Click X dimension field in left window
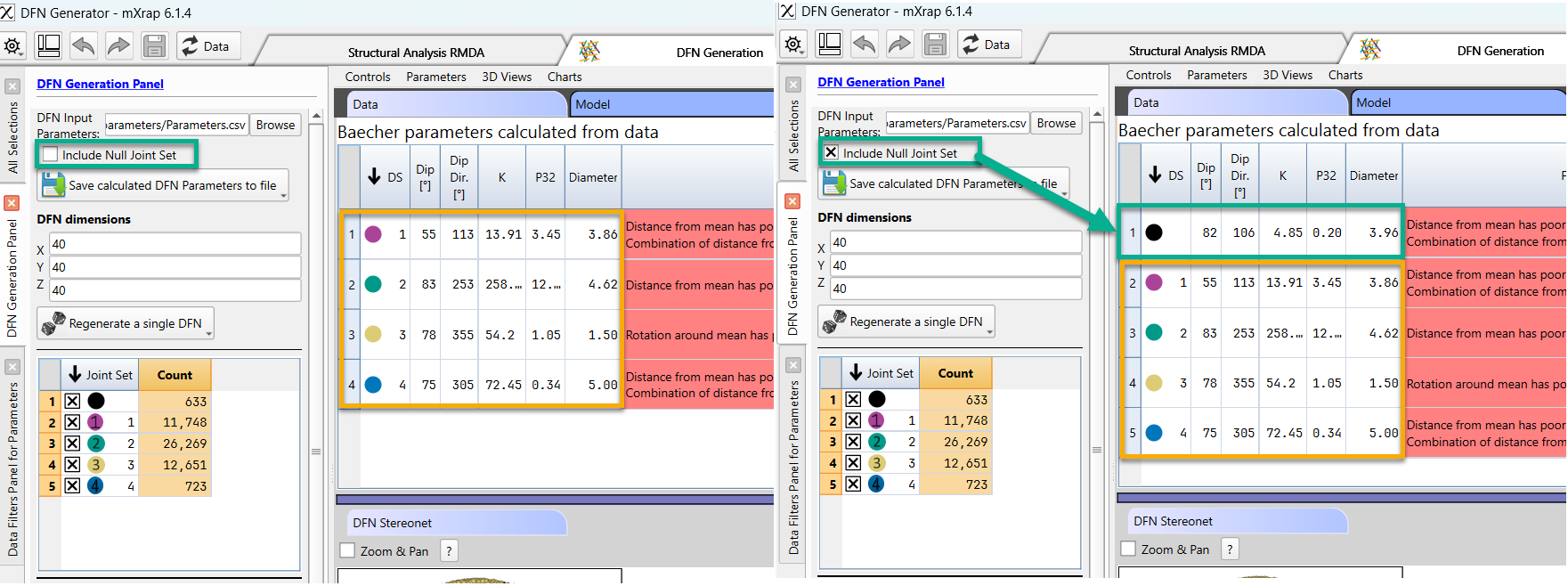The height and width of the screenshot is (586, 1568). tap(175, 244)
